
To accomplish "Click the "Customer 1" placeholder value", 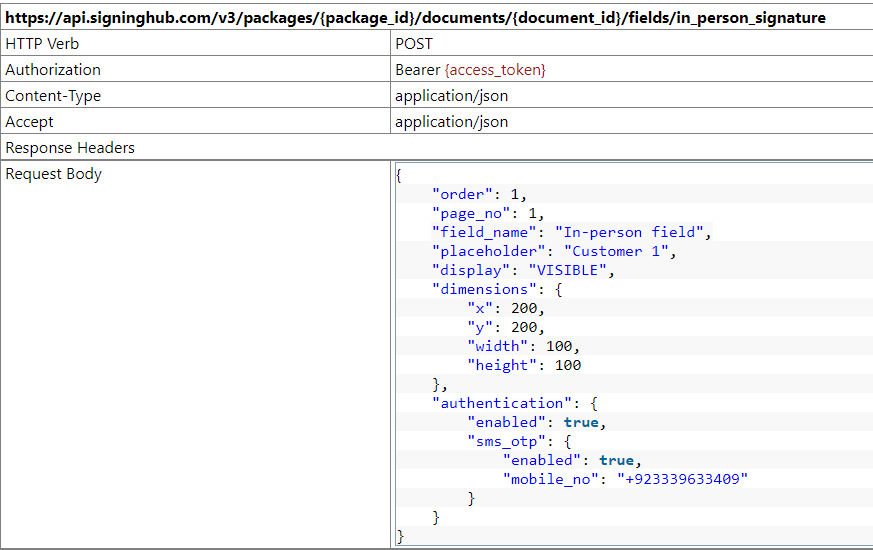I will pyautogui.click(x=617, y=251).
